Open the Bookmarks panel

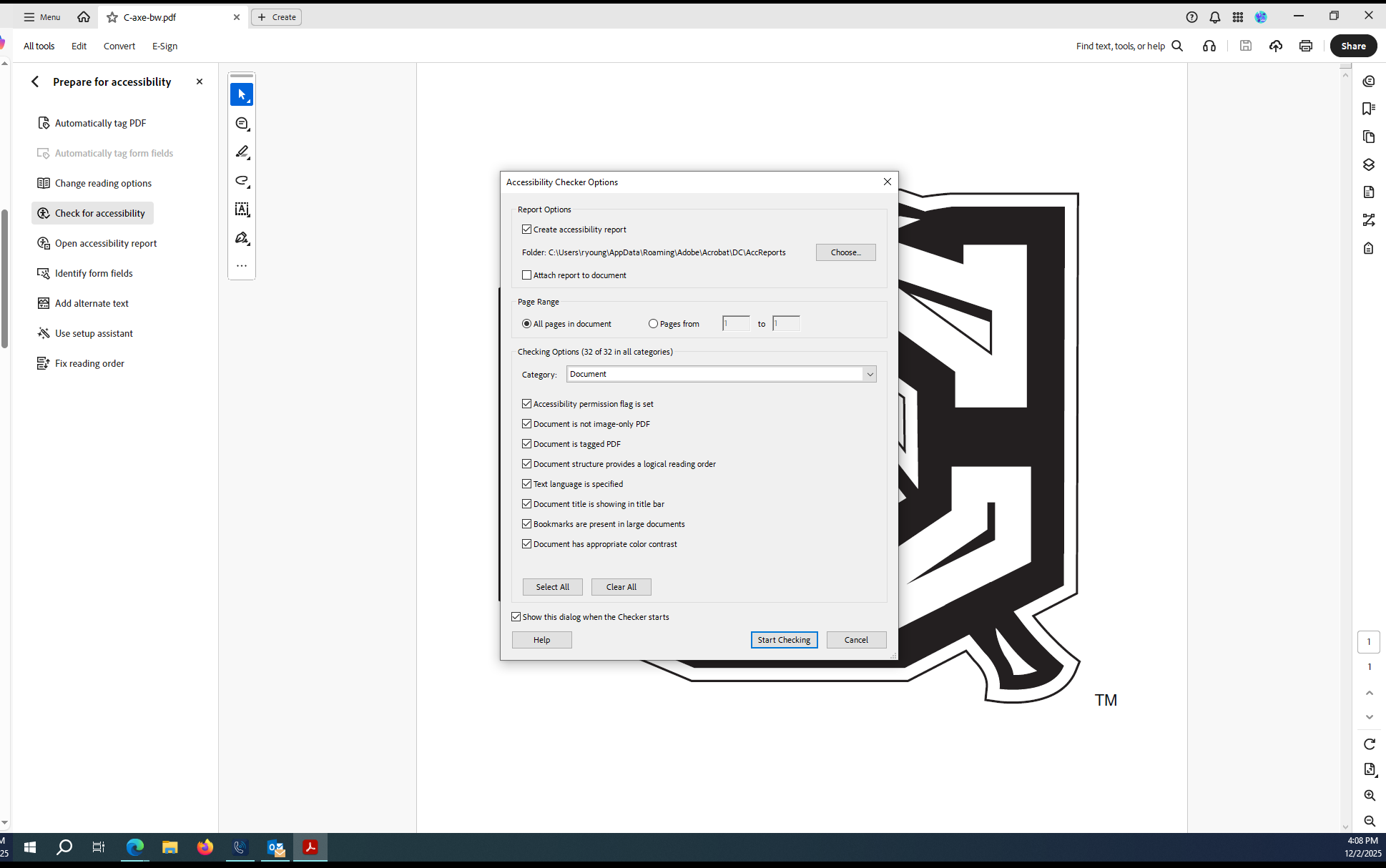click(x=1369, y=108)
